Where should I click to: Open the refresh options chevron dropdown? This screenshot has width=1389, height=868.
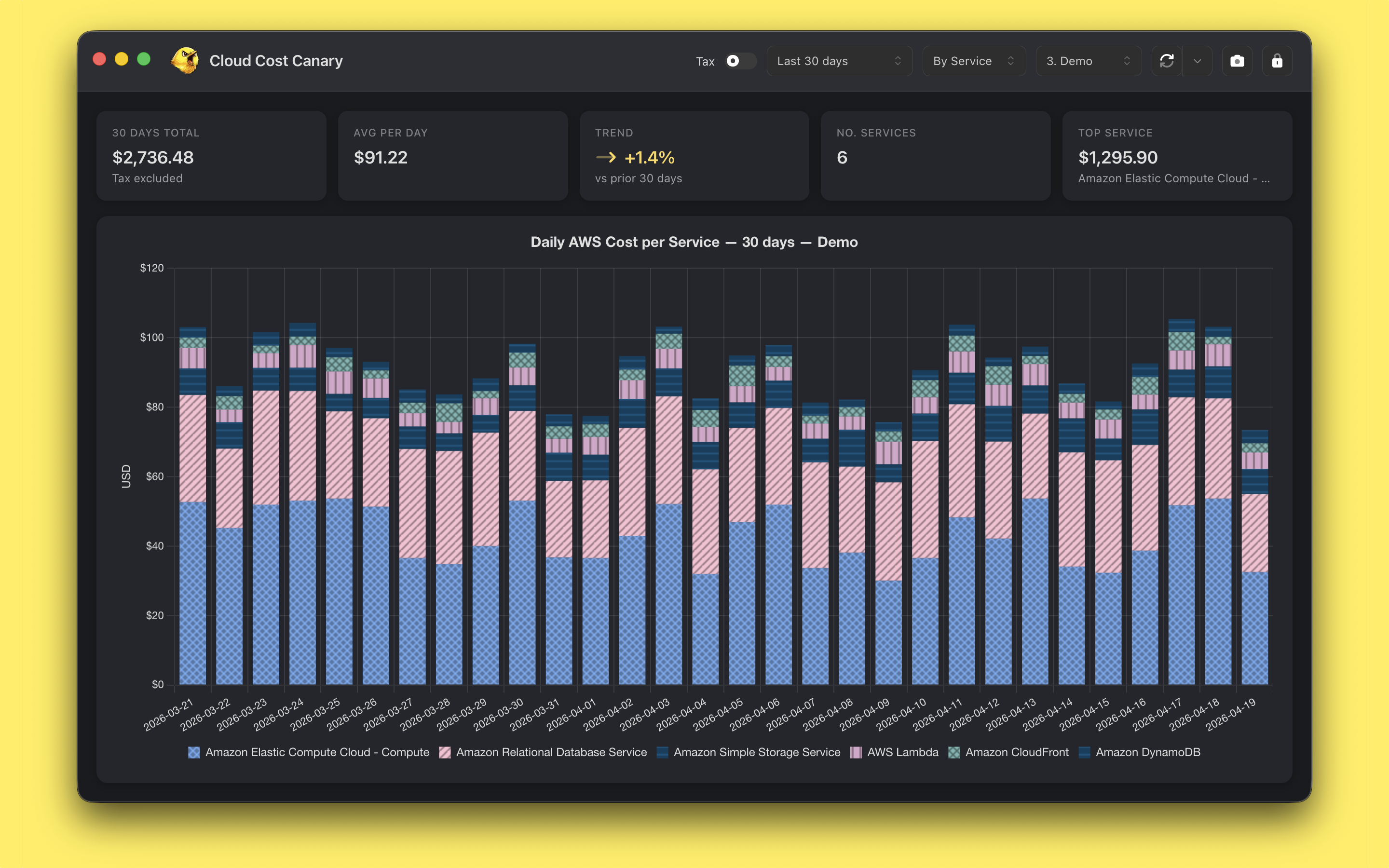[1198, 61]
